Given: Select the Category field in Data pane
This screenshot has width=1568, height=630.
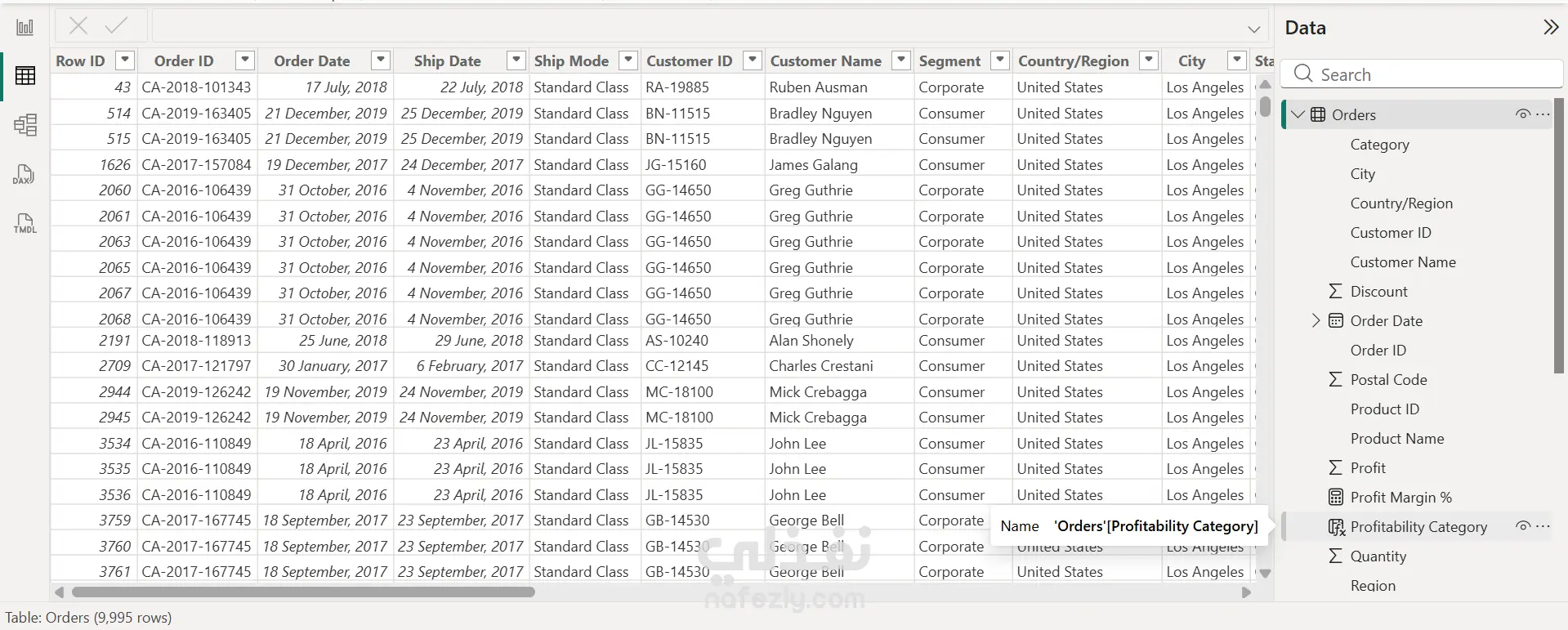Looking at the screenshot, I should point(1379,145).
